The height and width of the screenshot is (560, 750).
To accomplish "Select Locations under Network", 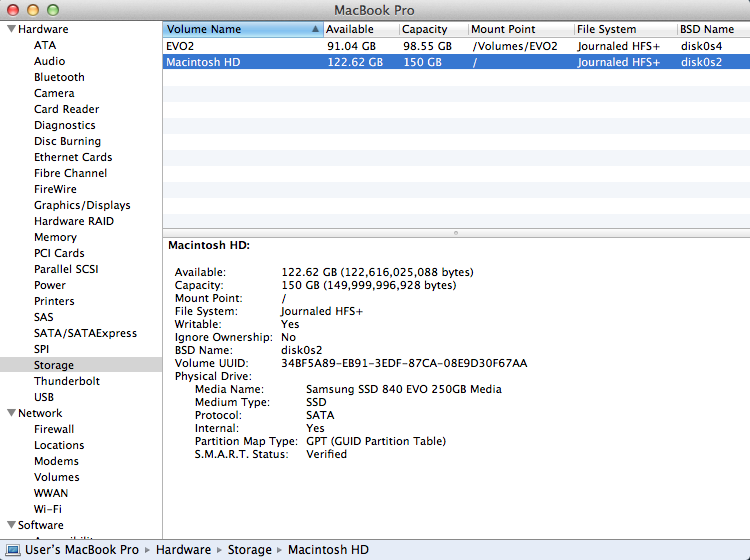I will 59,445.
